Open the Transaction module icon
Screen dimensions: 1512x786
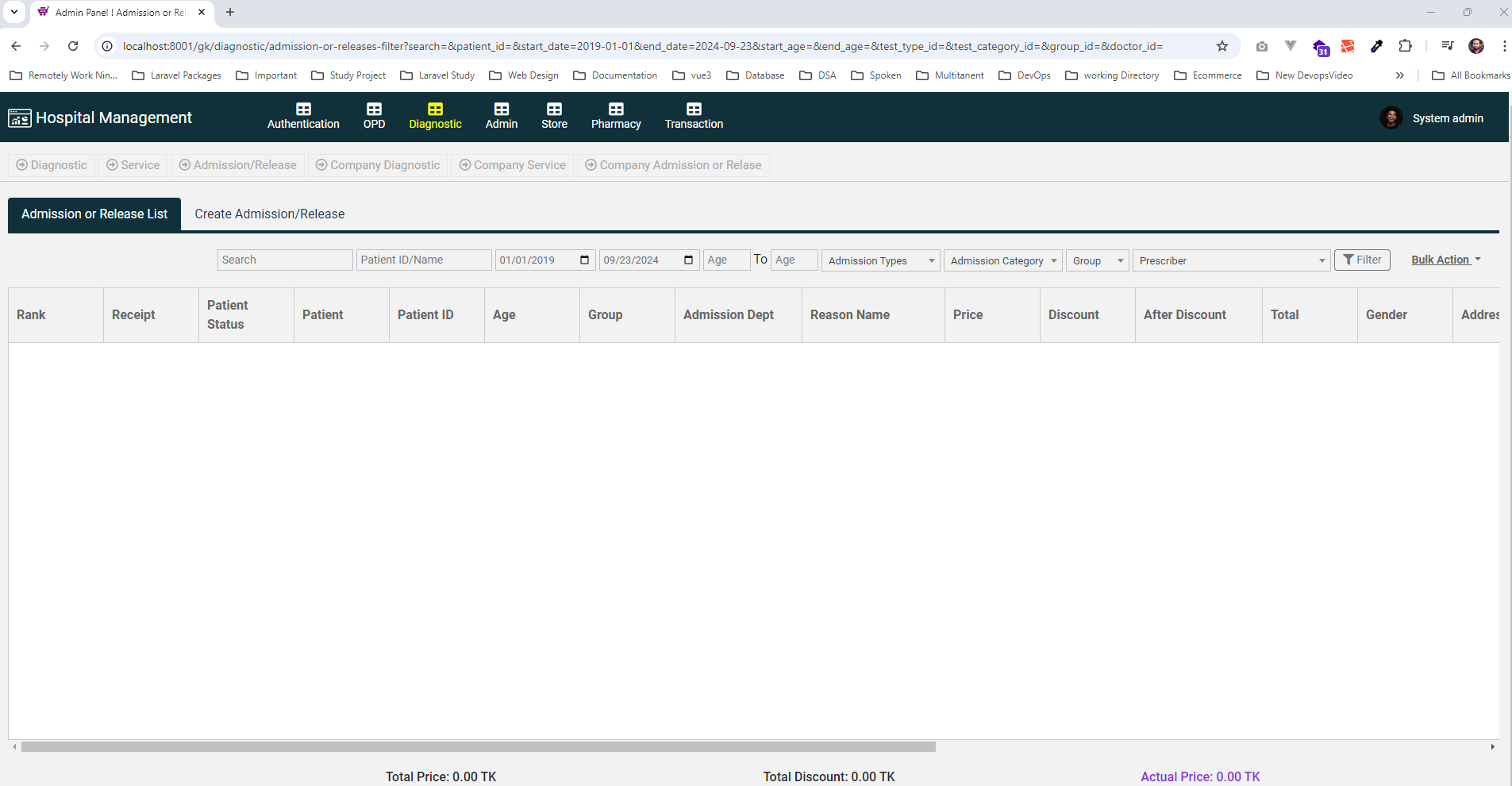click(x=694, y=110)
